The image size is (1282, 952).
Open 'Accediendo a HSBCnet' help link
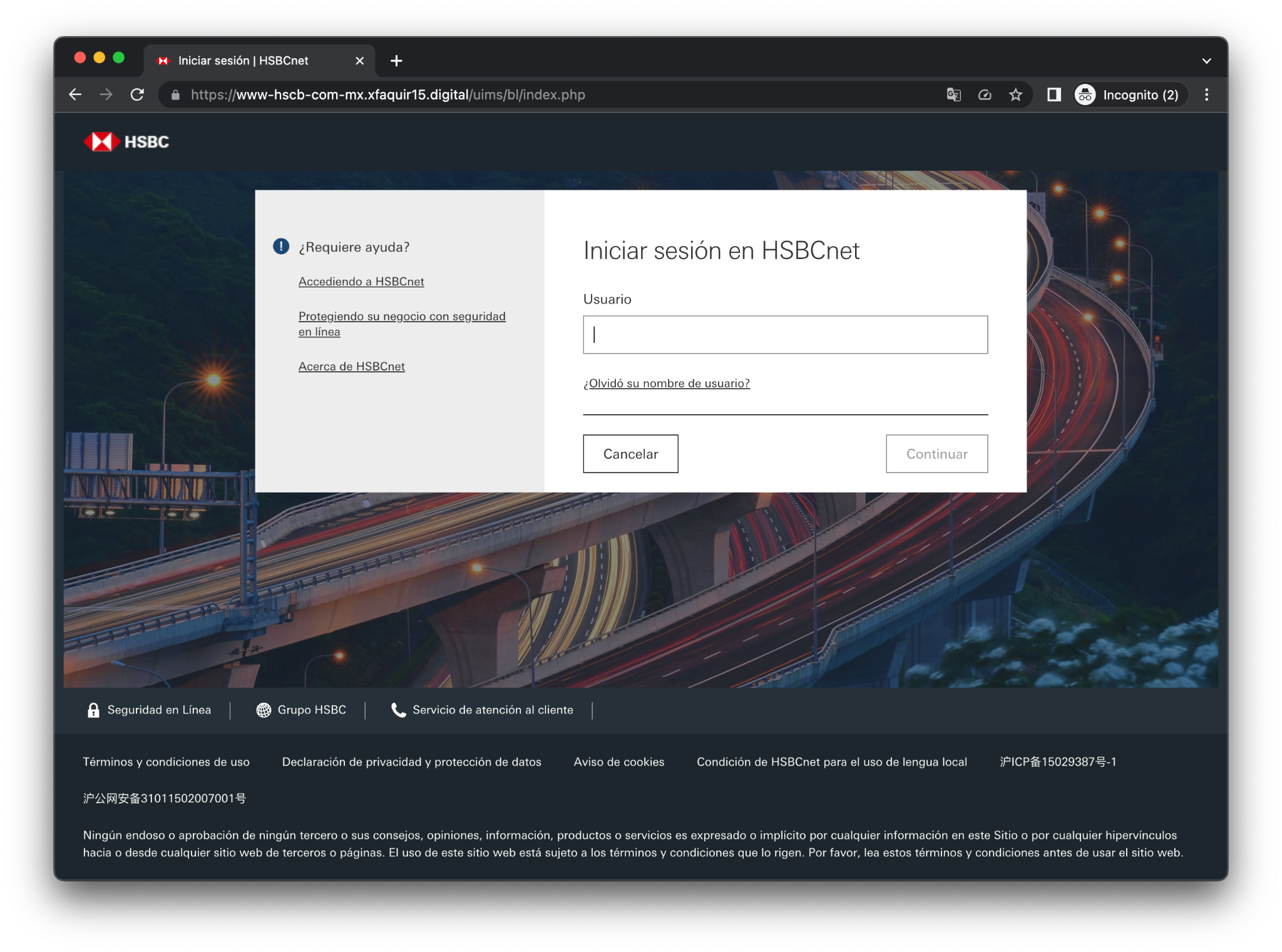coord(361,282)
